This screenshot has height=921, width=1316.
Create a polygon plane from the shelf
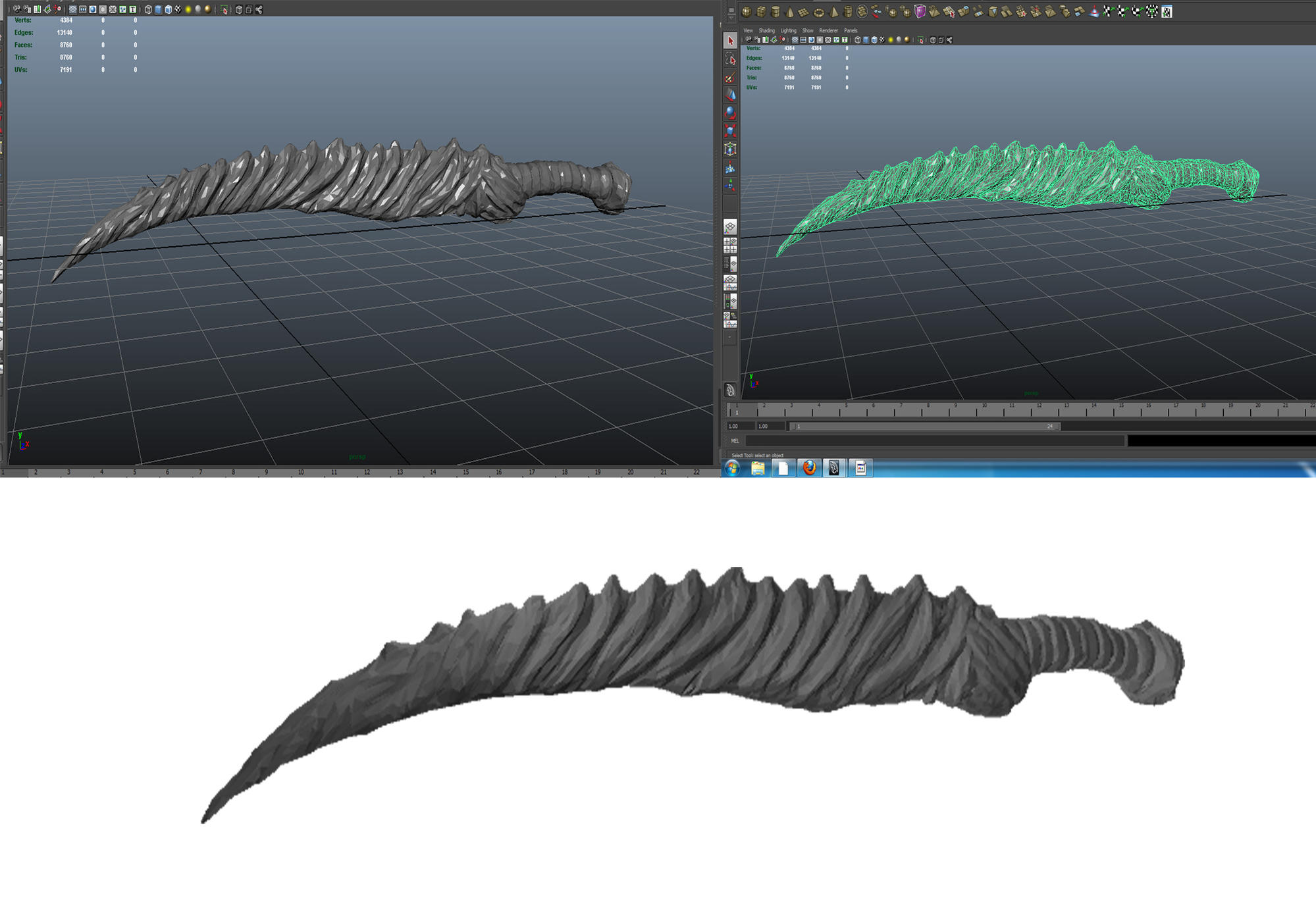pos(803,11)
